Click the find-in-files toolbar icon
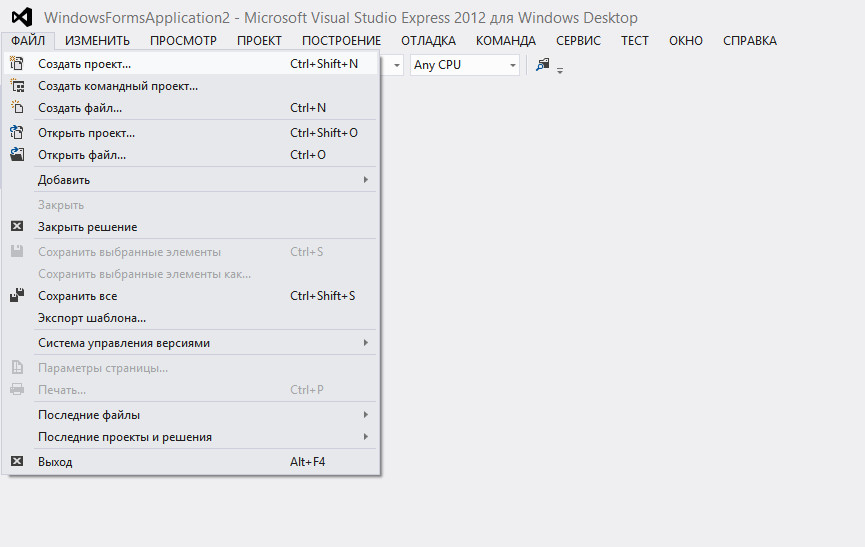This screenshot has width=865, height=547. 543,65
